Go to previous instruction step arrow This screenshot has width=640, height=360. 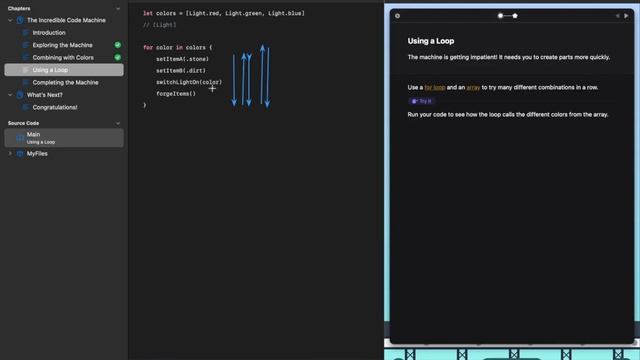[x=618, y=16]
